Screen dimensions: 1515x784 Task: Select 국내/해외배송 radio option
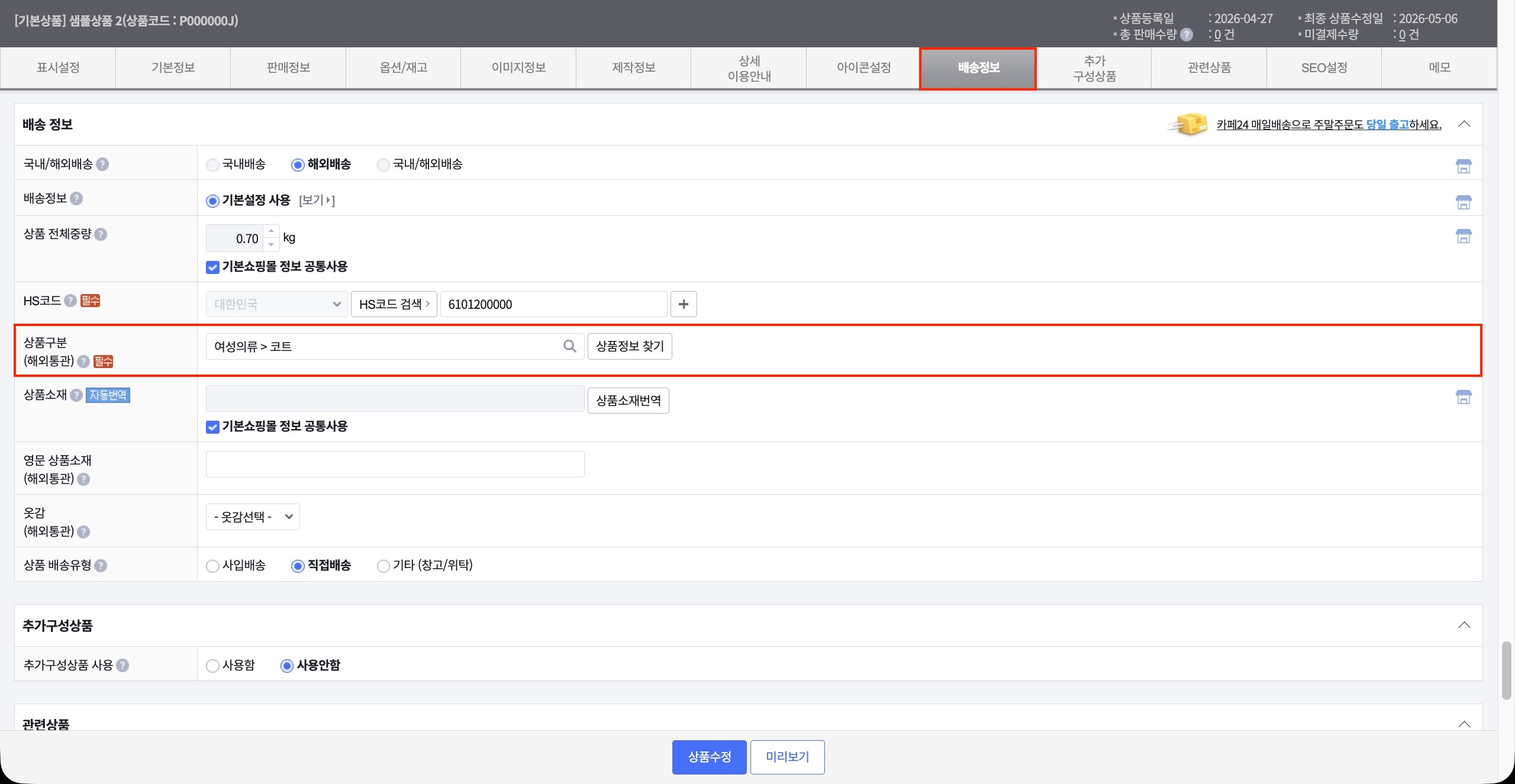pos(383,165)
